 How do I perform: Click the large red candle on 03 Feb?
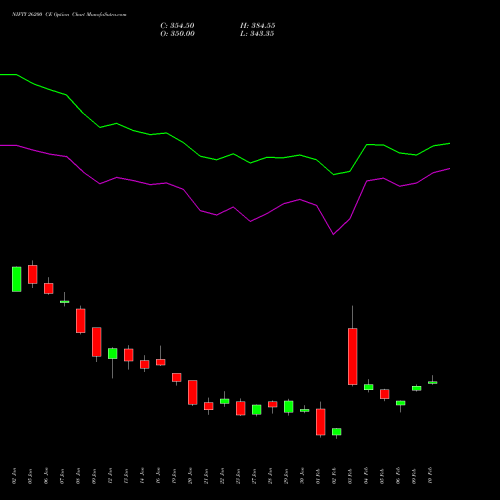coord(353,356)
